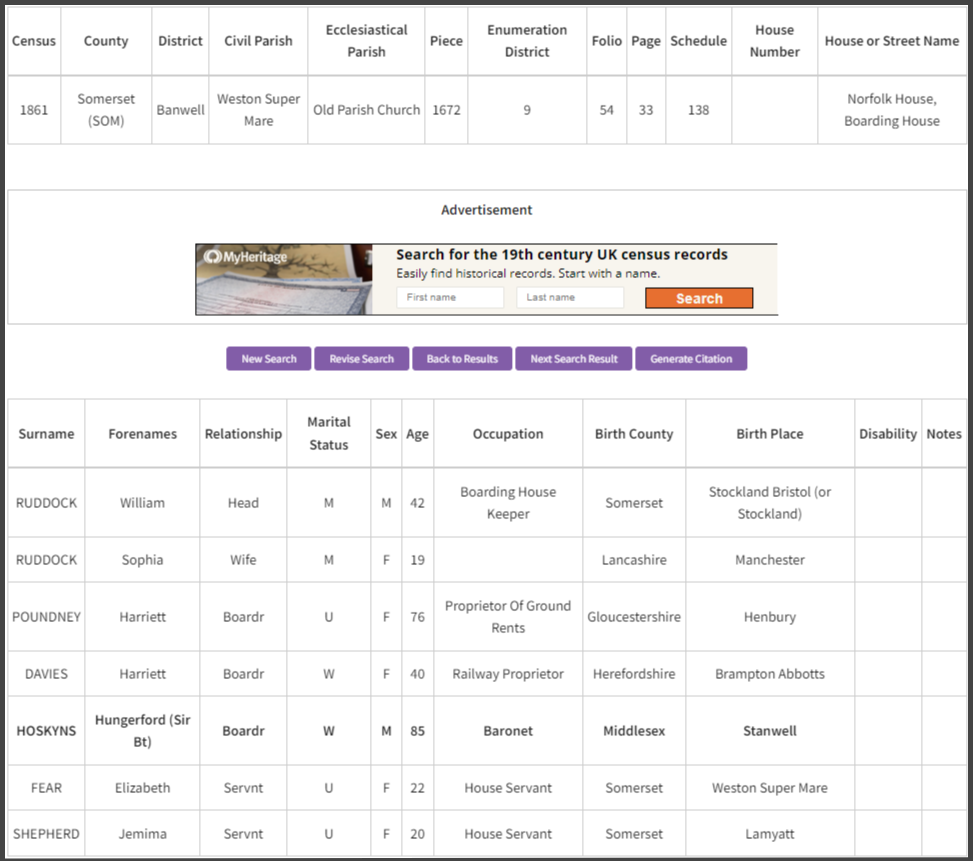Click 'Baronet' occupation cell
The width and height of the screenshot is (973, 861).
pos(508,731)
